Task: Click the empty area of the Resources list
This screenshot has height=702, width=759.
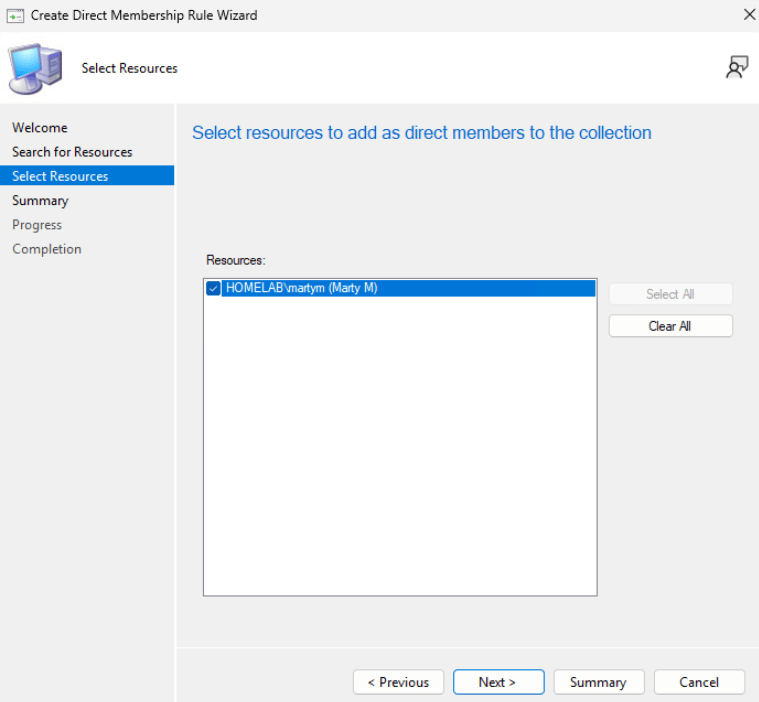Action: [400, 450]
